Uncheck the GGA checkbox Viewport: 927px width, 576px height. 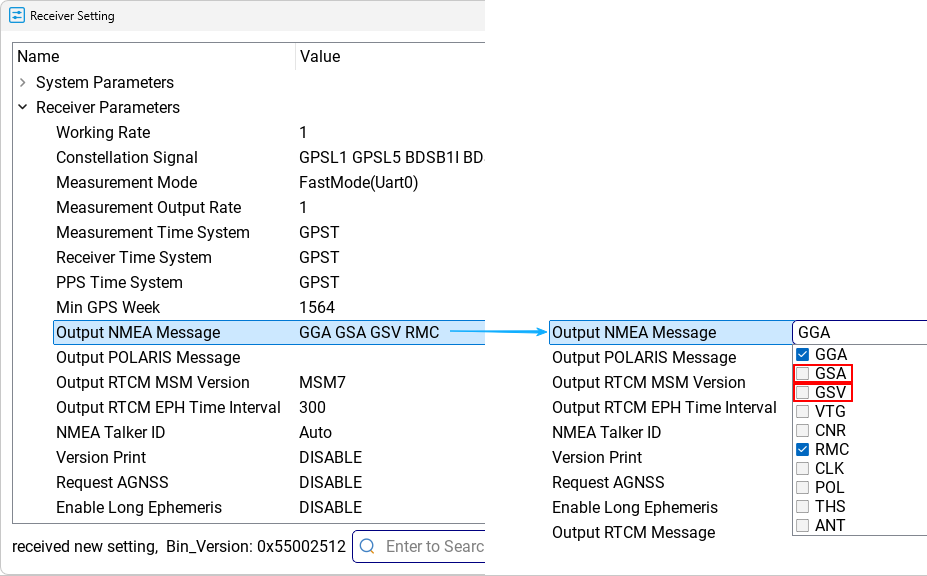click(802, 354)
